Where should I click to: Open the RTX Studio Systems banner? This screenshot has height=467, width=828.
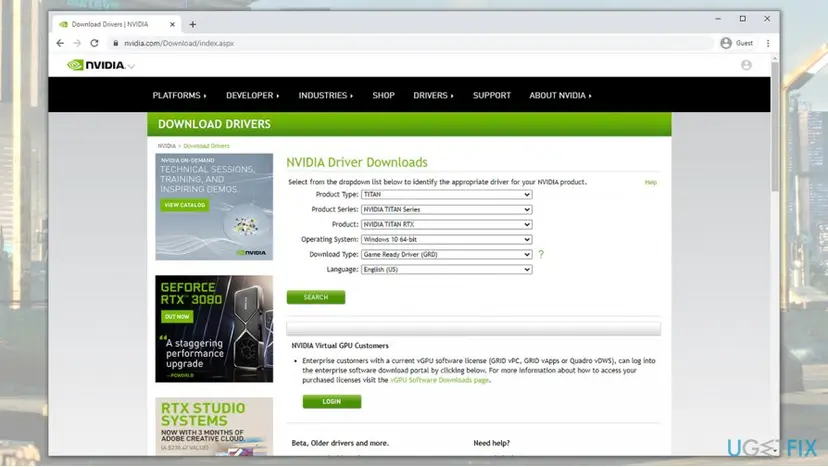click(x=214, y=426)
